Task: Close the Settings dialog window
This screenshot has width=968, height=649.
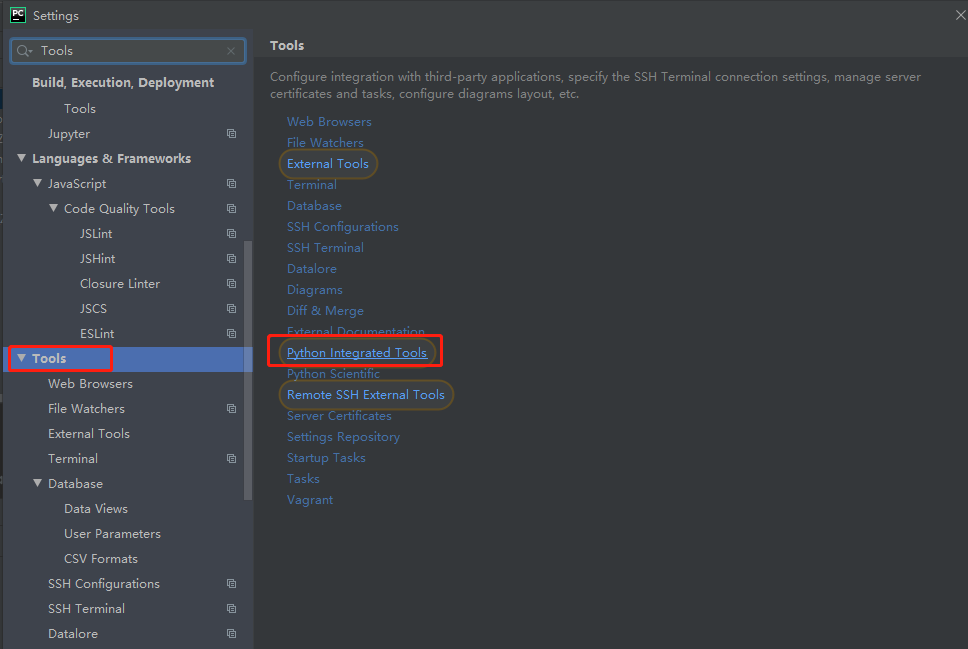Action: (960, 15)
